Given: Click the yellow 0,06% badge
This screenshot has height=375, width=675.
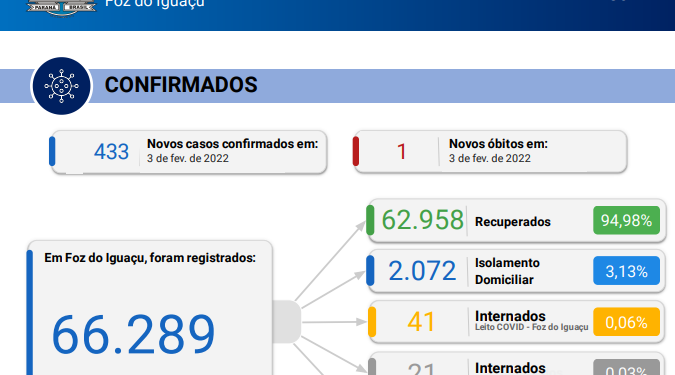Looking at the screenshot, I should 626,322.
